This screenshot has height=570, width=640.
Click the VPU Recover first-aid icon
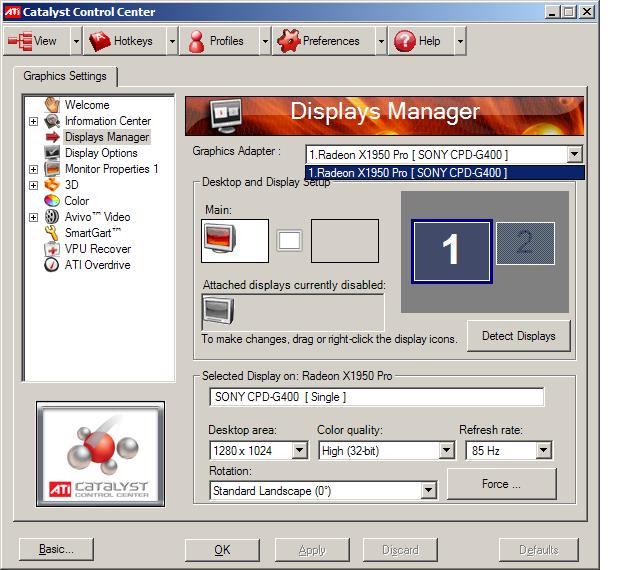52,249
